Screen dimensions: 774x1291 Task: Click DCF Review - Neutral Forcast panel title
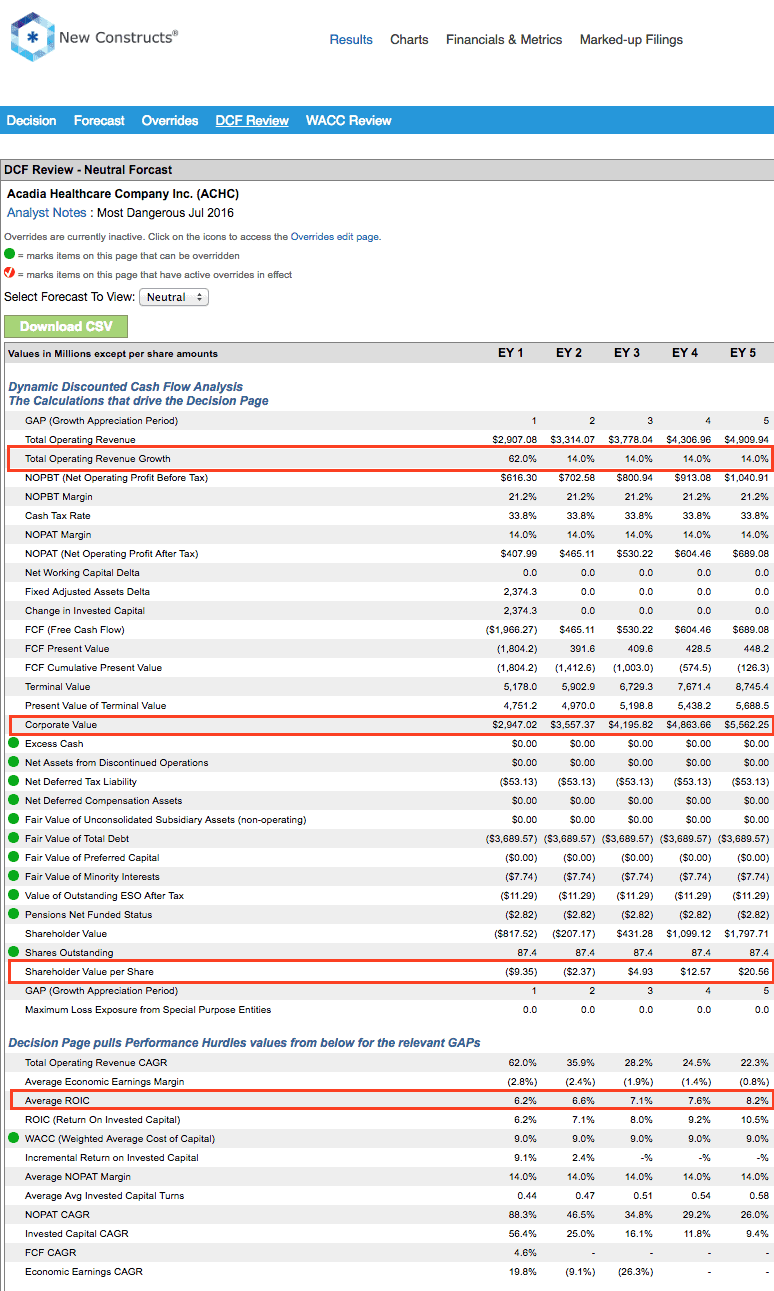(x=89, y=170)
